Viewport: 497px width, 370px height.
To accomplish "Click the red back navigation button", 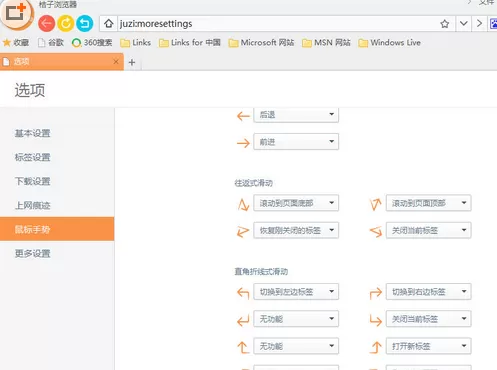I will pyautogui.click(x=46, y=24).
